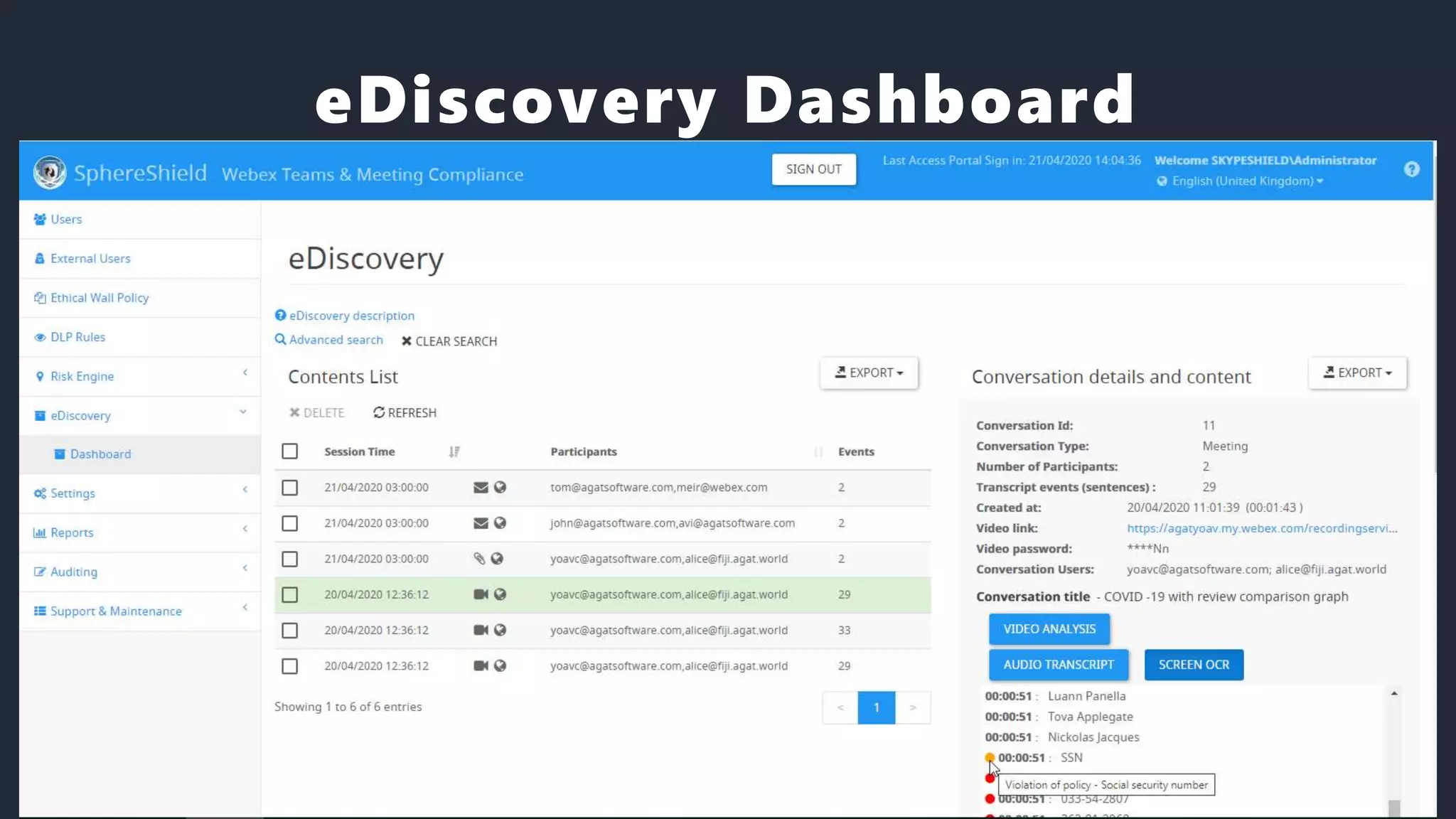Click the edit icon next to Auditing
This screenshot has height=819, width=1456.
point(40,572)
